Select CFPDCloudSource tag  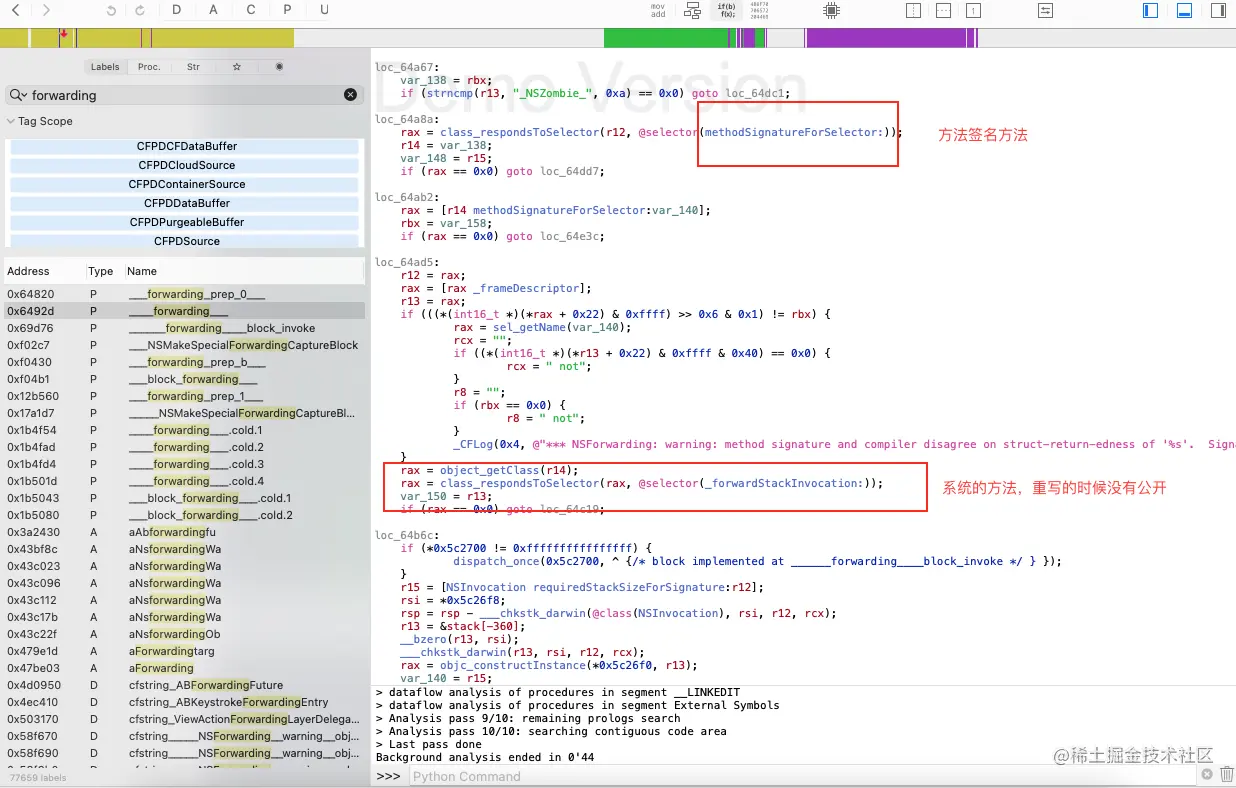(x=185, y=165)
